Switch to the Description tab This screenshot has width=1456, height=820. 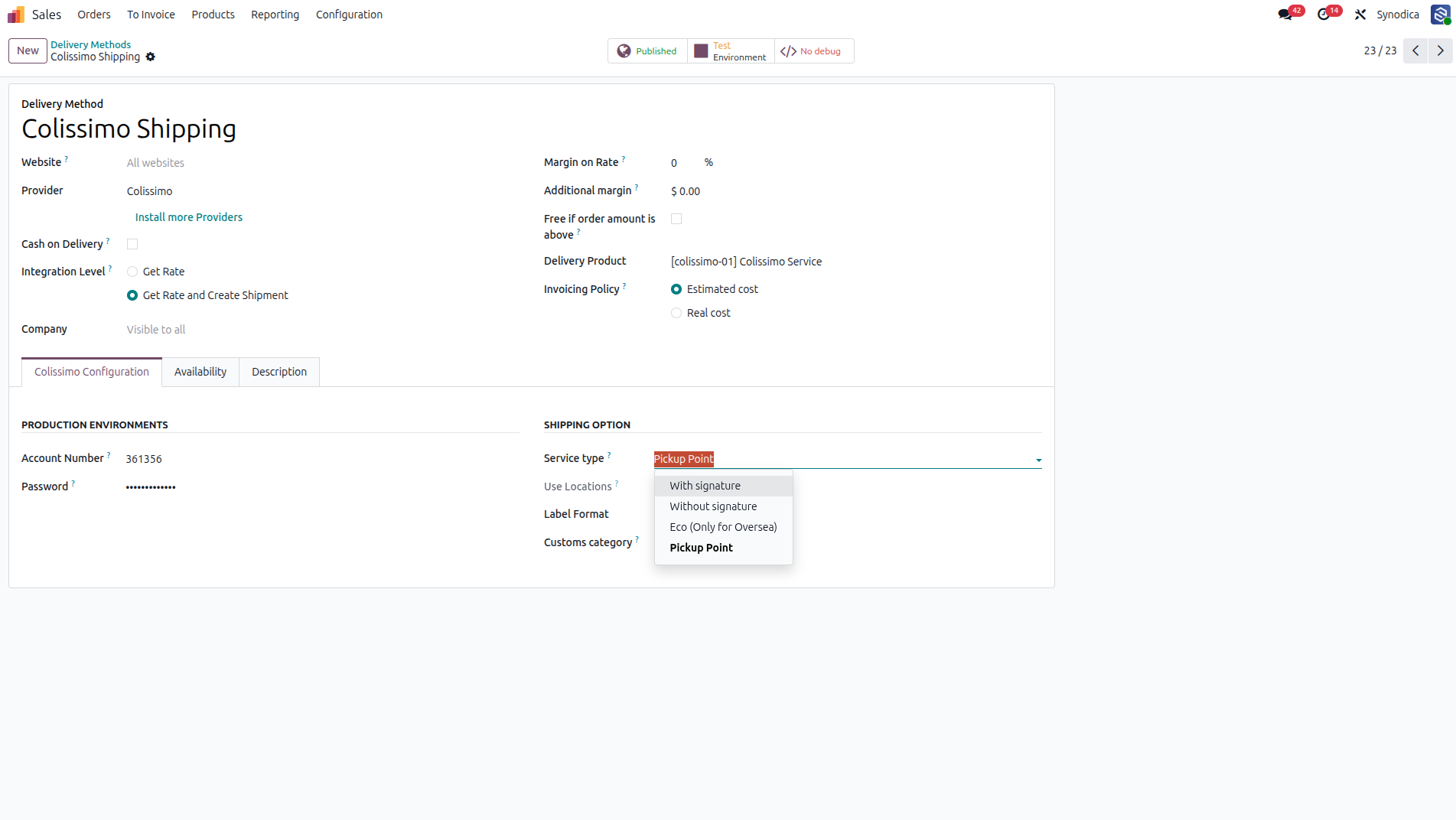[279, 372]
